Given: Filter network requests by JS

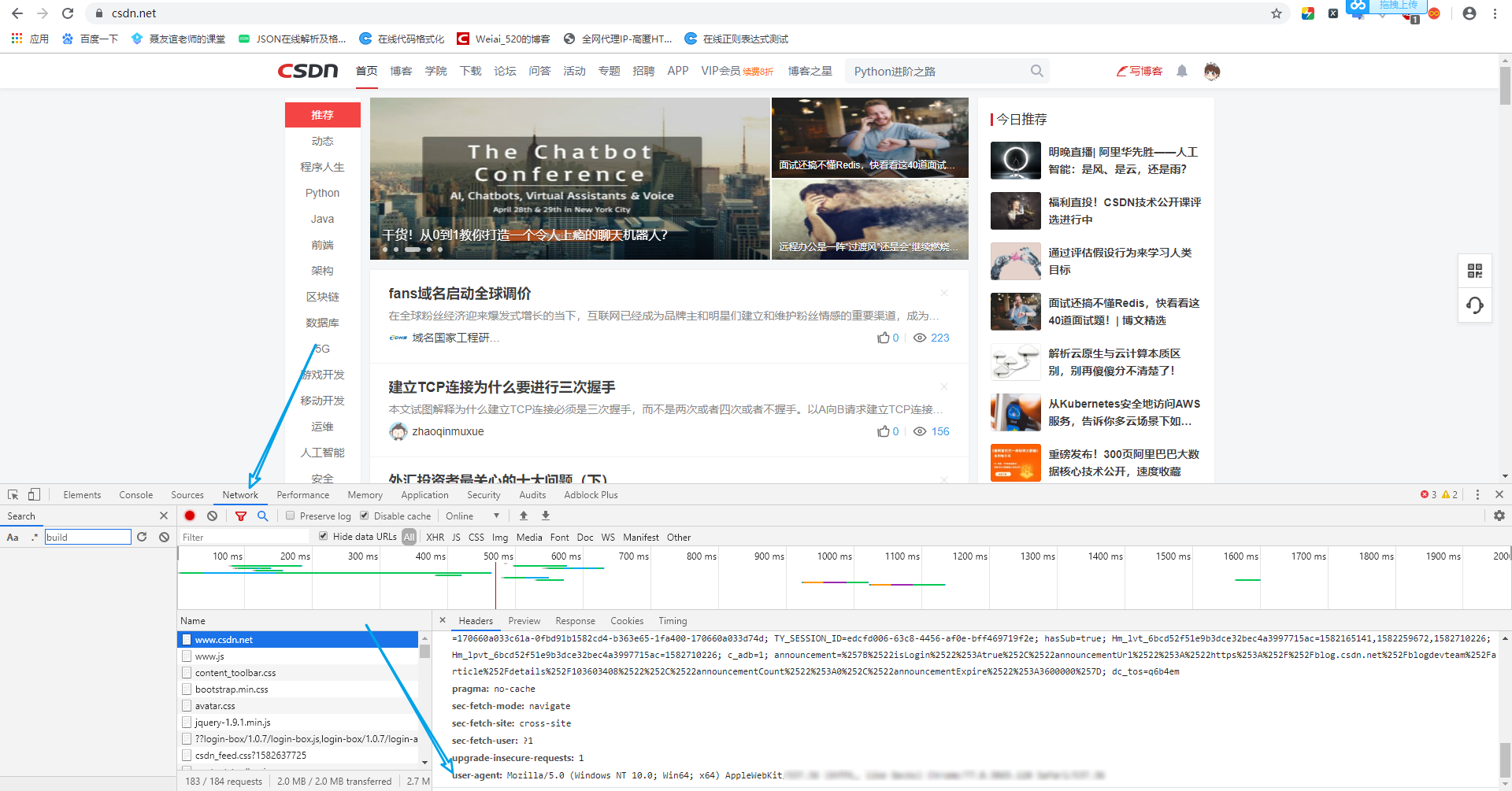Looking at the screenshot, I should pos(456,537).
